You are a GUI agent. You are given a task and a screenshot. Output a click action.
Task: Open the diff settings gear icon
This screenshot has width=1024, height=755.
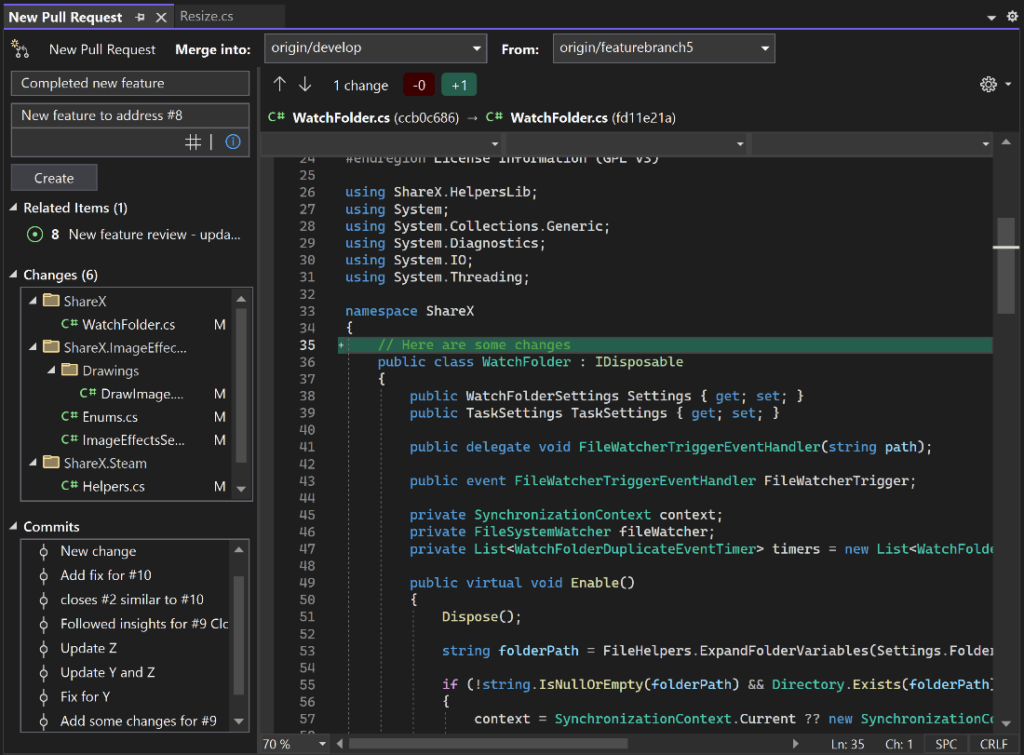click(x=988, y=84)
